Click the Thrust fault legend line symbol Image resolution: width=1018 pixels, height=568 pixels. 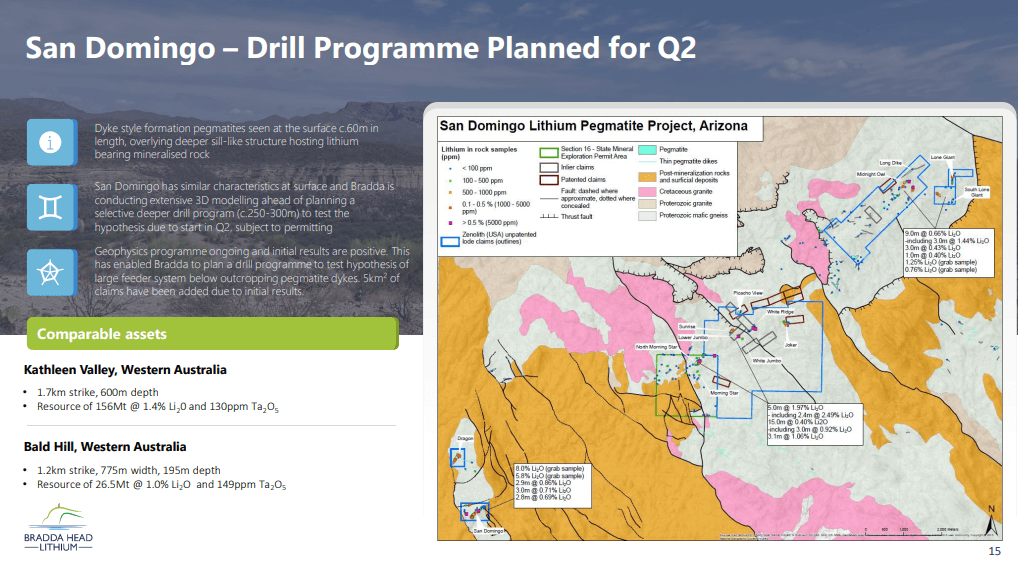pyautogui.click(x=549, y=216)
